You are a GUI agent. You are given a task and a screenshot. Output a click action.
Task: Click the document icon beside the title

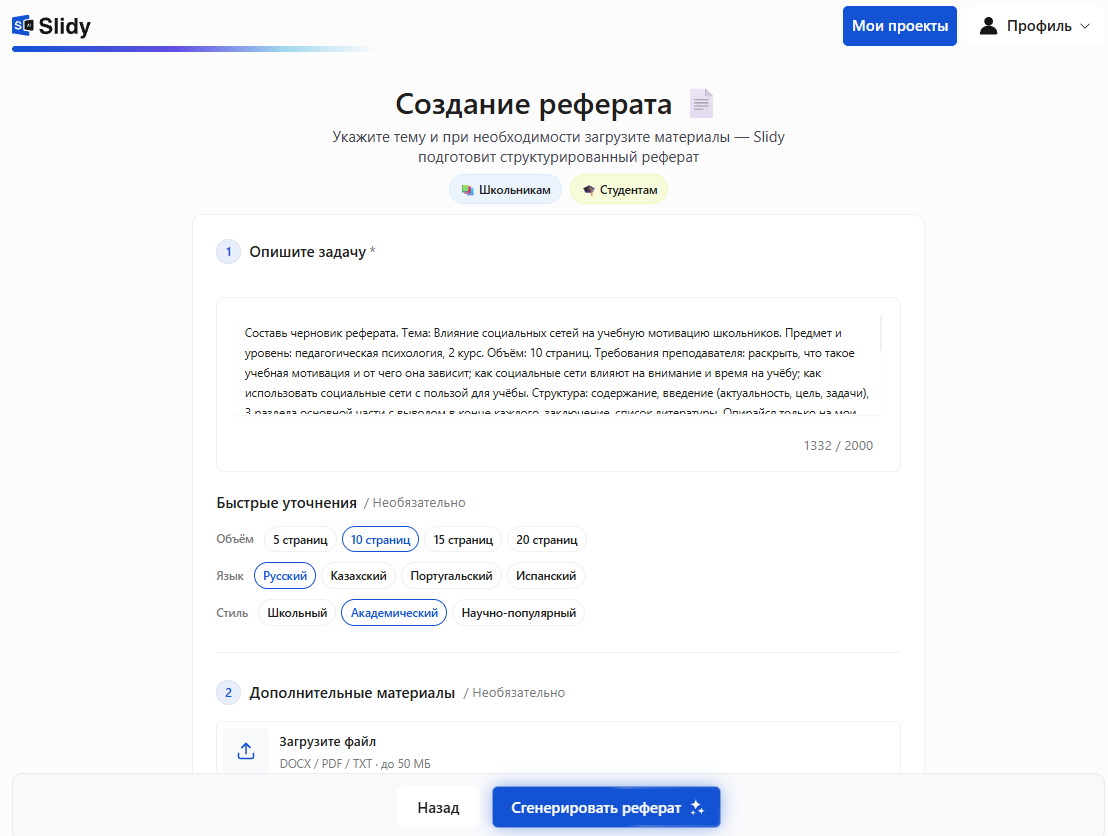[701, 104]
